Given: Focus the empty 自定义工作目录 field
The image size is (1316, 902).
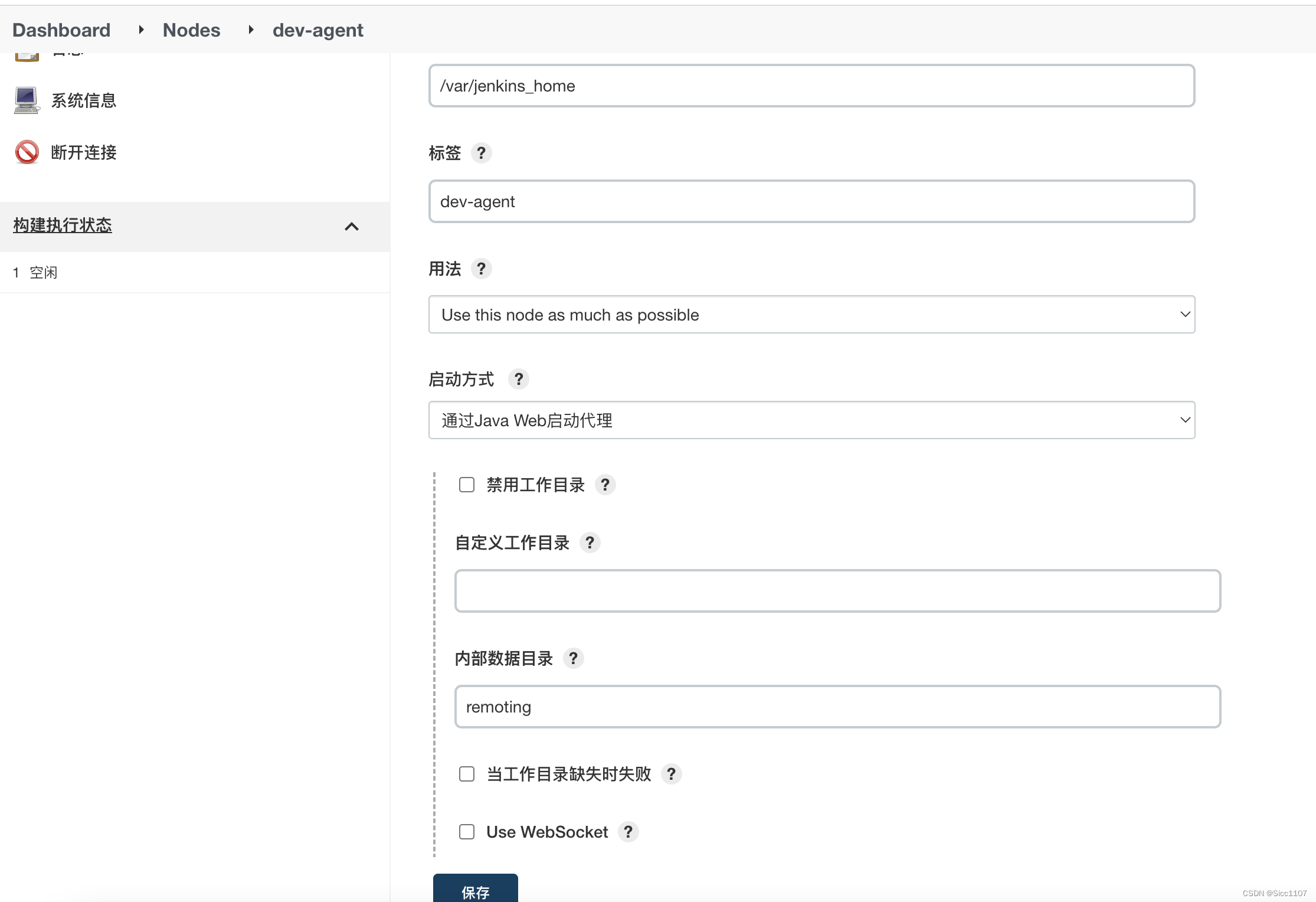Looking at the screenshot, I should [x=837, y=591].
